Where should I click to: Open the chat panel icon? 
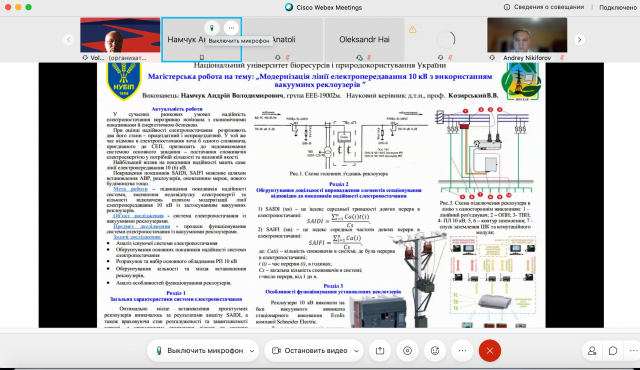pyautogui.click(x=613, y=350)
